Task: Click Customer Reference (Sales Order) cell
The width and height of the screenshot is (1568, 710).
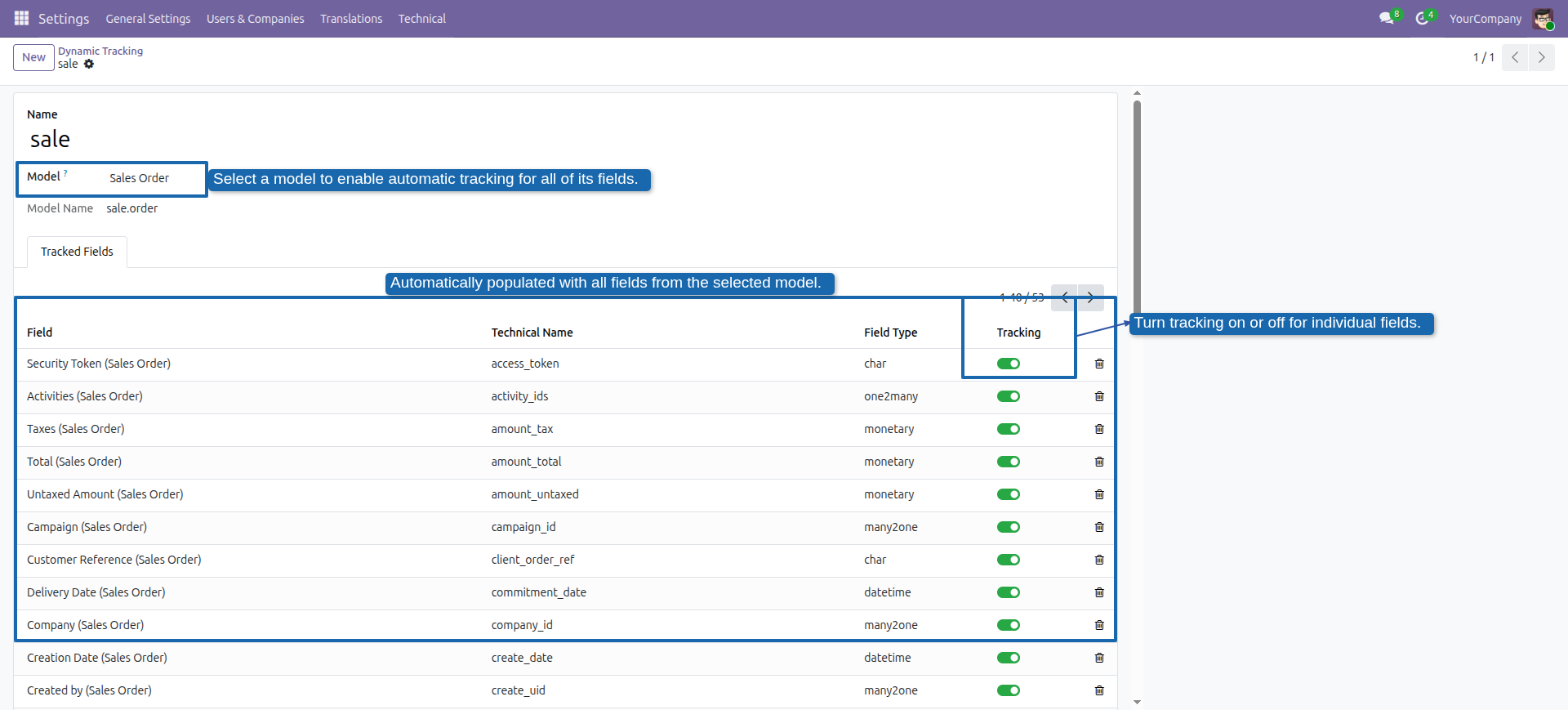Action: pyautogui.click(x=114, y=560)
